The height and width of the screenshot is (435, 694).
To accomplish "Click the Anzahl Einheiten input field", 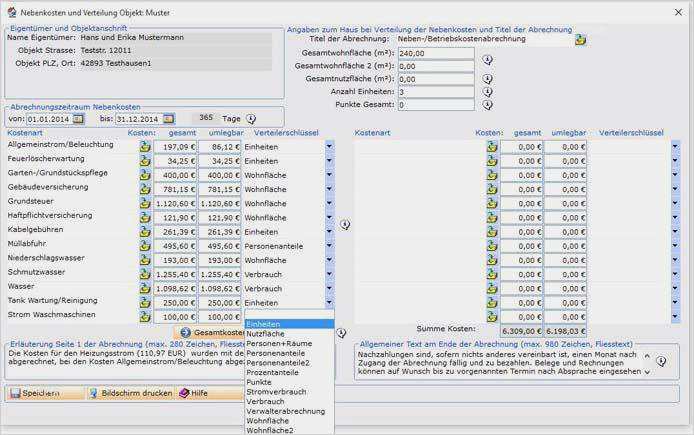I will point(436,92).
